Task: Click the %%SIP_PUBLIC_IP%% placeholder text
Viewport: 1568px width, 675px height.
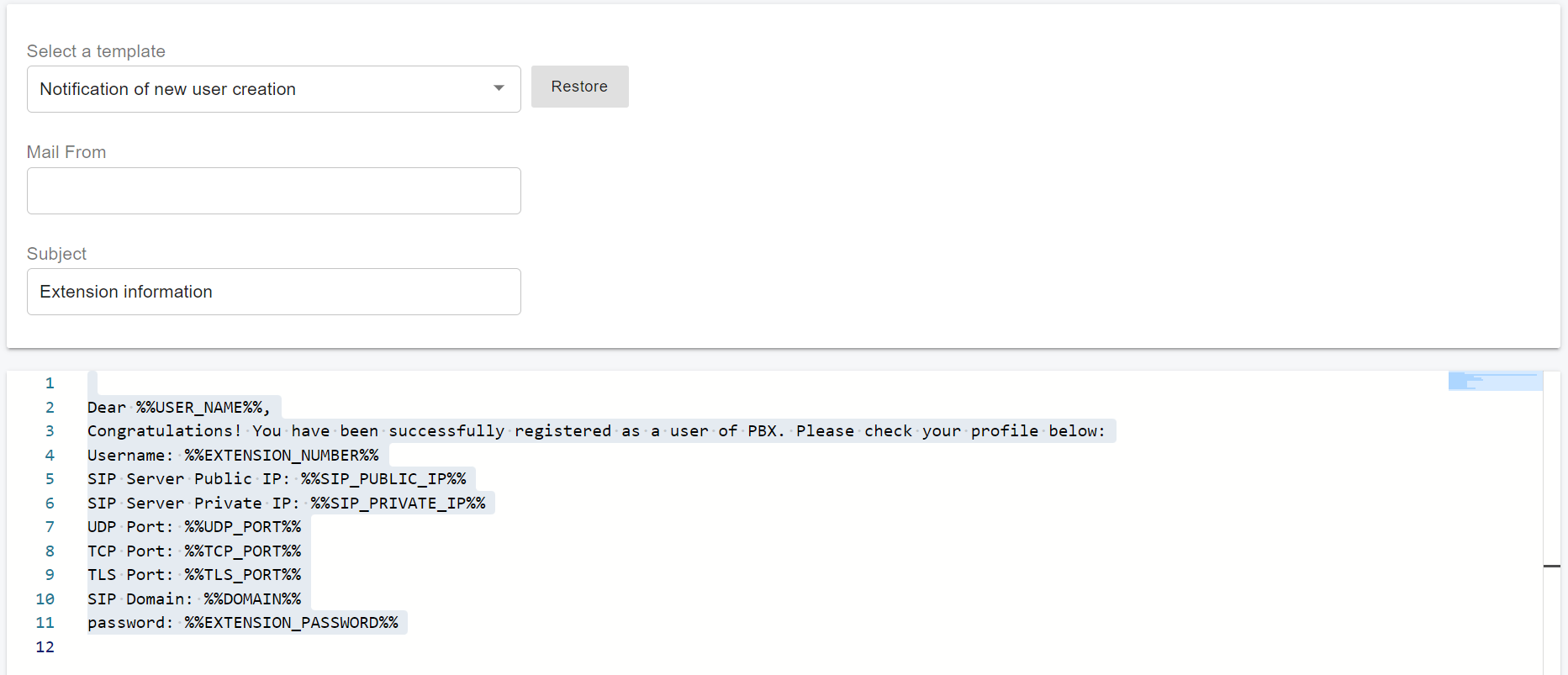Action: [383, 479]
